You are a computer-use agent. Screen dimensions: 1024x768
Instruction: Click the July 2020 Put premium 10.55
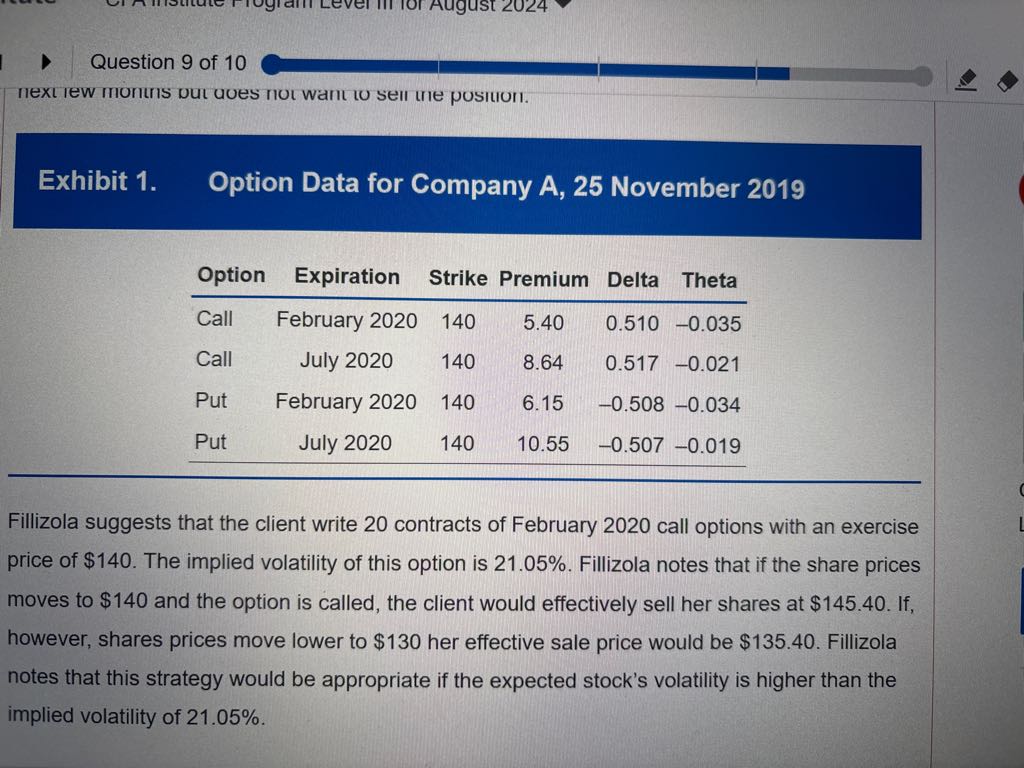click(x=542, y=443)
